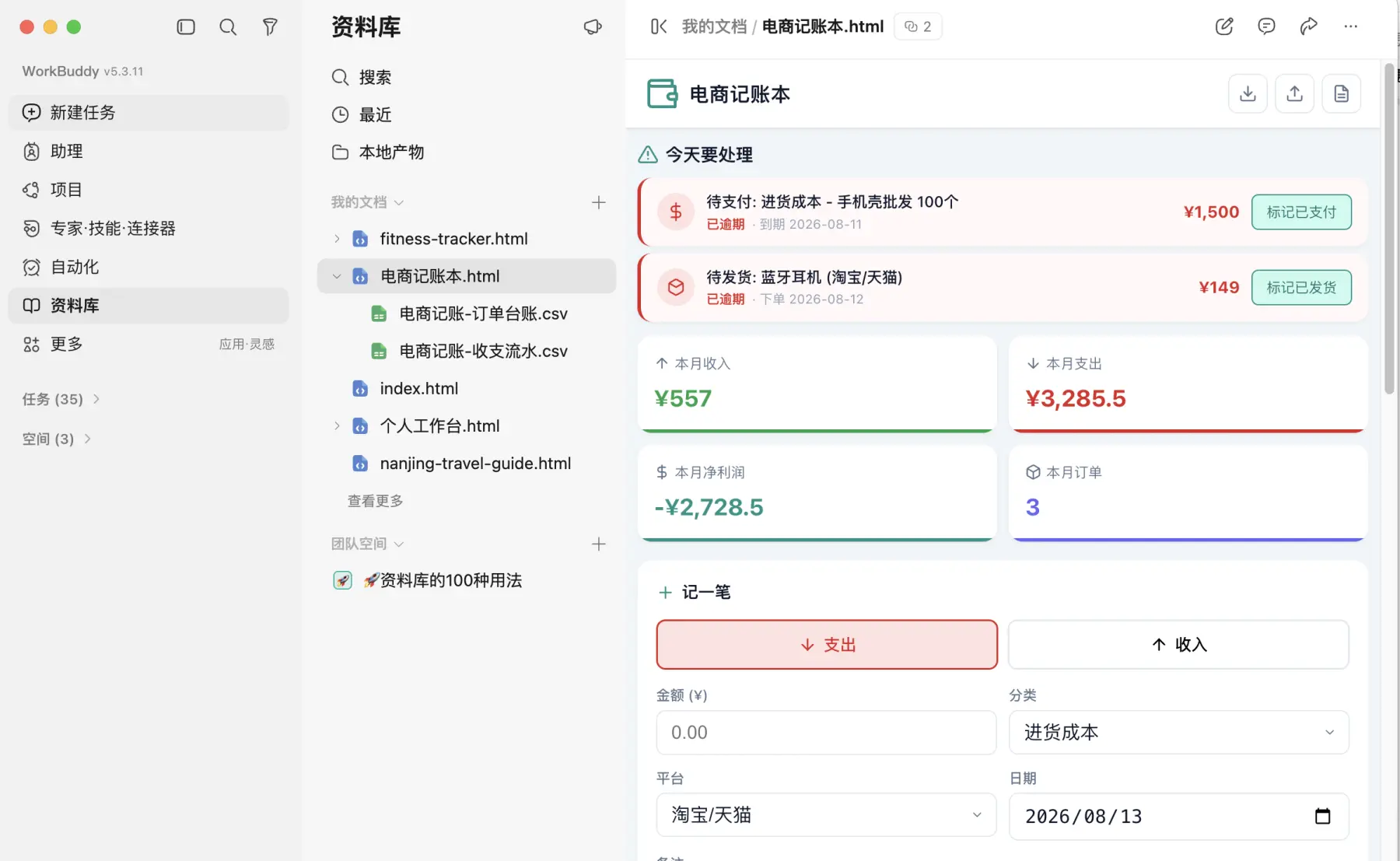Screen dimensions: 1400x861
Task: Open the calendar picker in 日期 field
Action: click(1322, 816)
